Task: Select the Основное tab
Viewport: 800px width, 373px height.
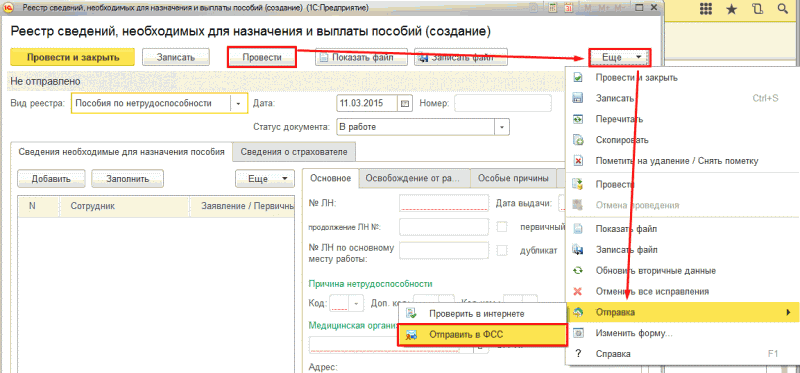Action: pyautogui.click(x=331, y=179)
